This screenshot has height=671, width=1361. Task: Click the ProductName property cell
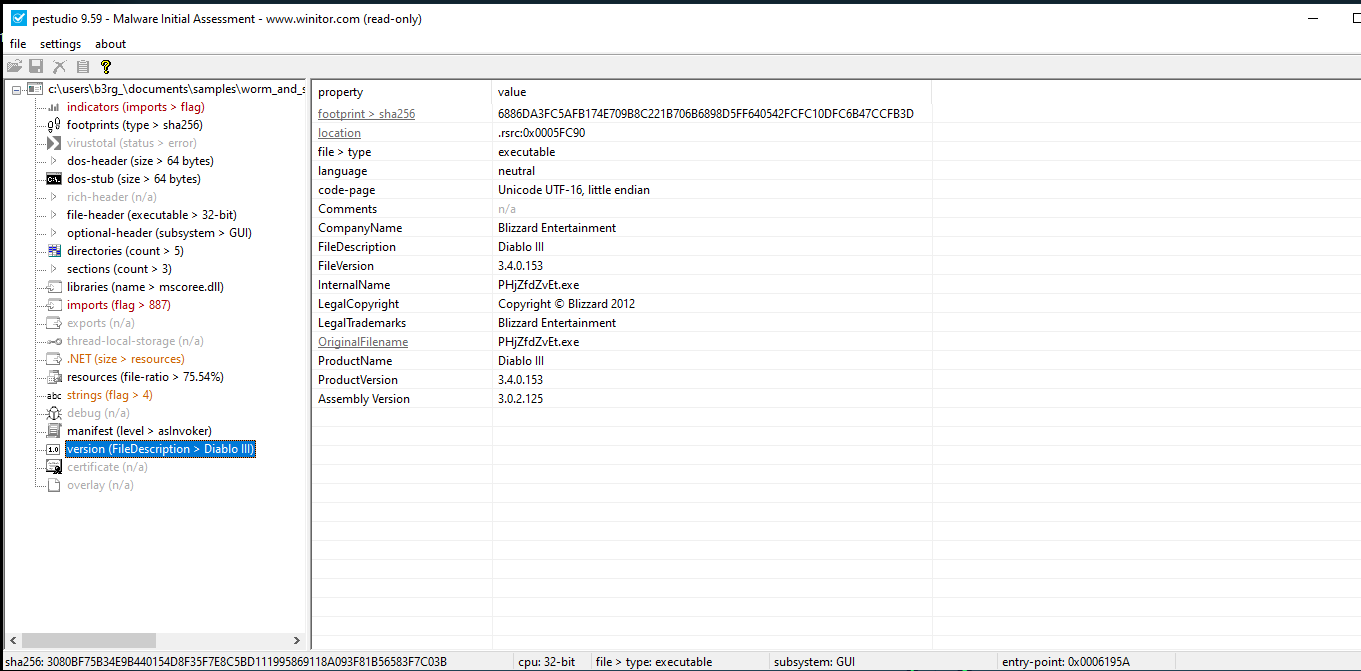pyautogui.click(x=355, y=361)
